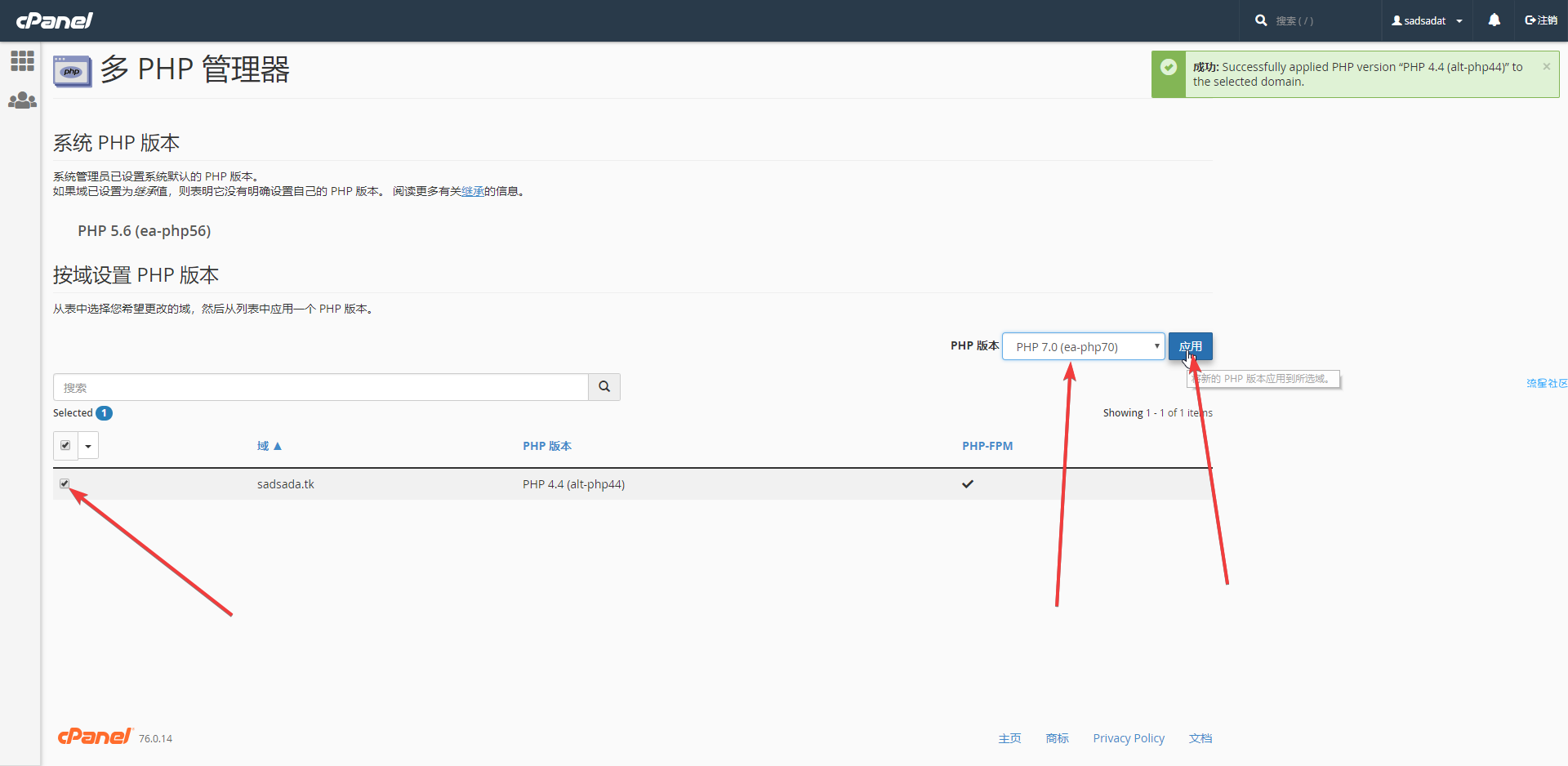Open the footer home link
Viewport: 1568px width, 766px height.
(1009, 738)
